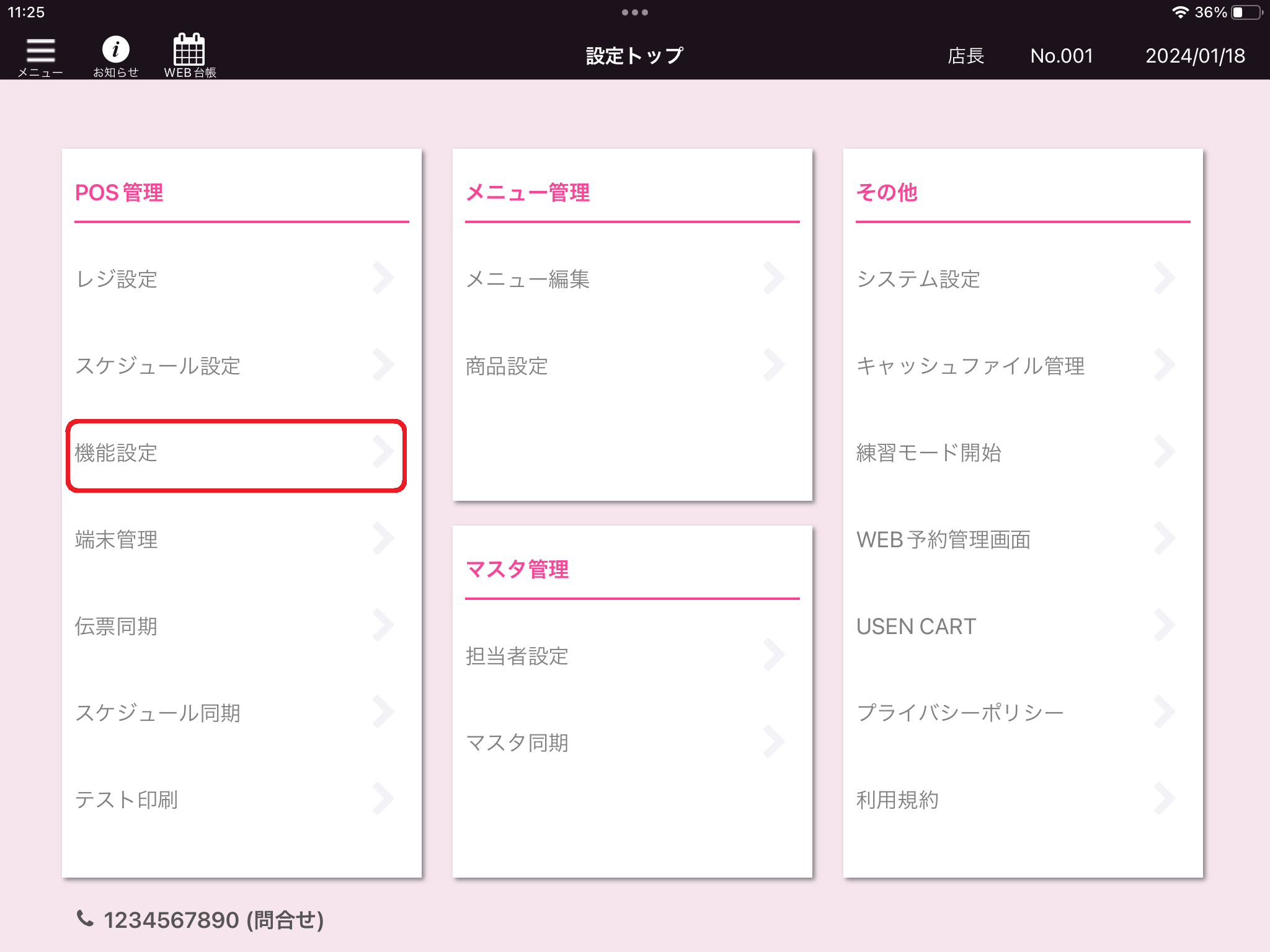Tap the chevron beside メニュー編集
Screen dimensions: 1270x952
pyautogui.click(x=775, y=278)
